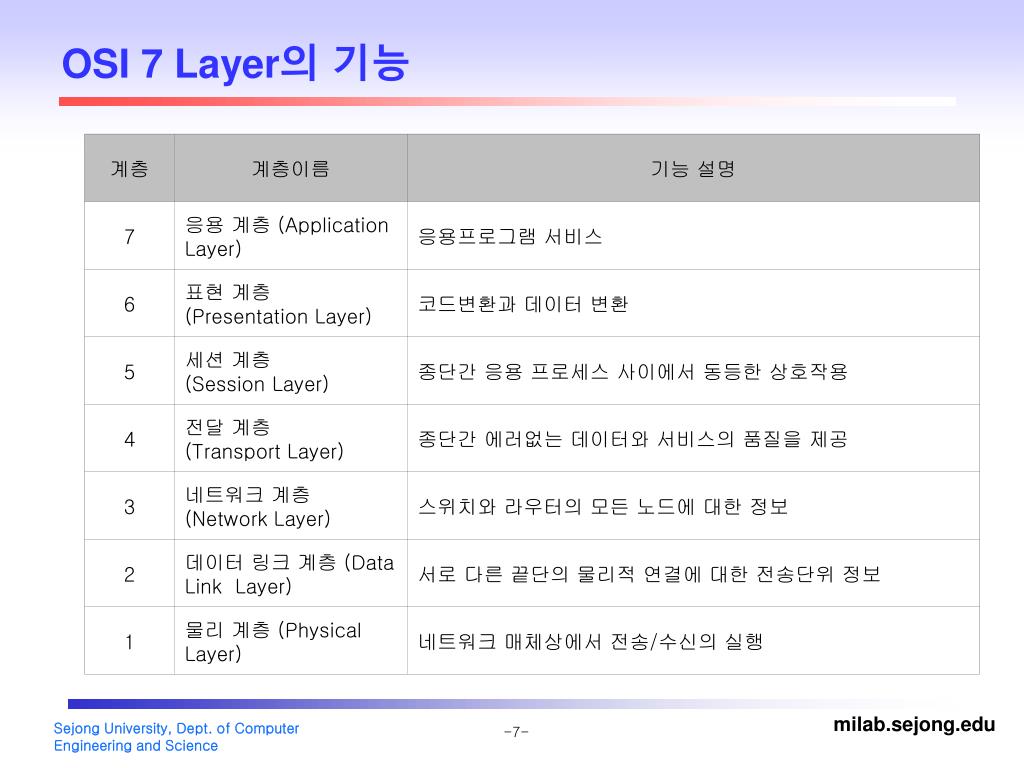Click layer number 1 cell
This screenshot has height=768, width=1024.
tap(129, 641)
